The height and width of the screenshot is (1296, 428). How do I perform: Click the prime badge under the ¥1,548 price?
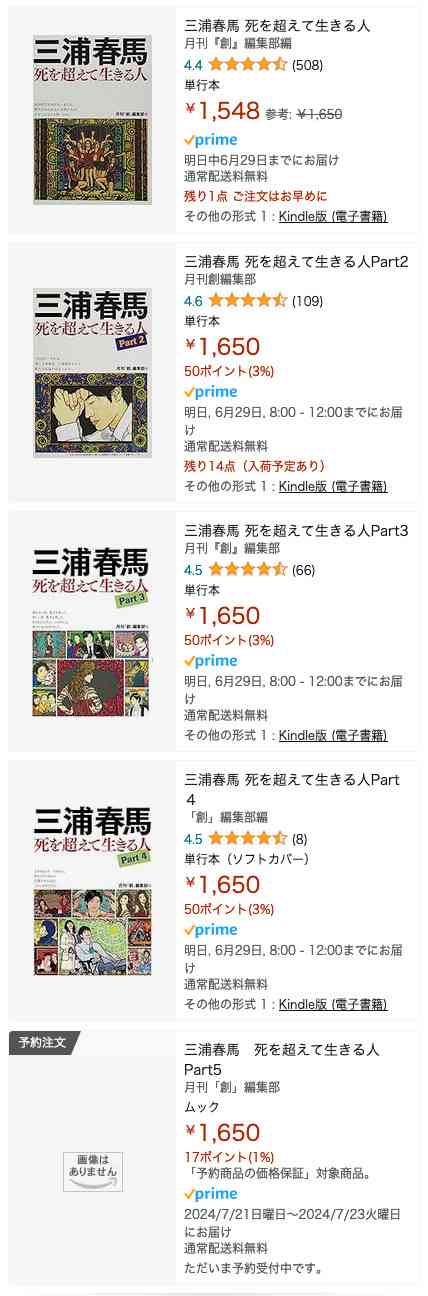pos(211,140)
